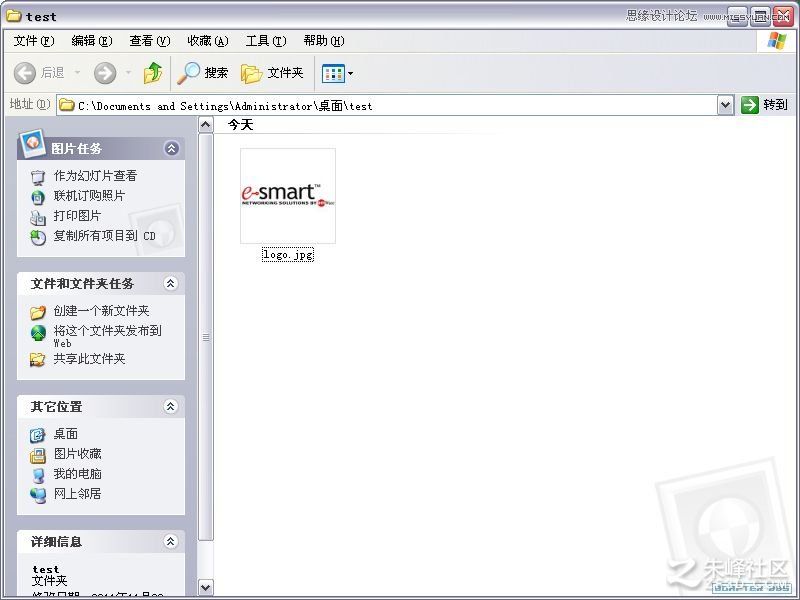Open the 帮助(H) menu
This screenshot has width=800, height=600.
pyautogui.click(x=324, y=41)
